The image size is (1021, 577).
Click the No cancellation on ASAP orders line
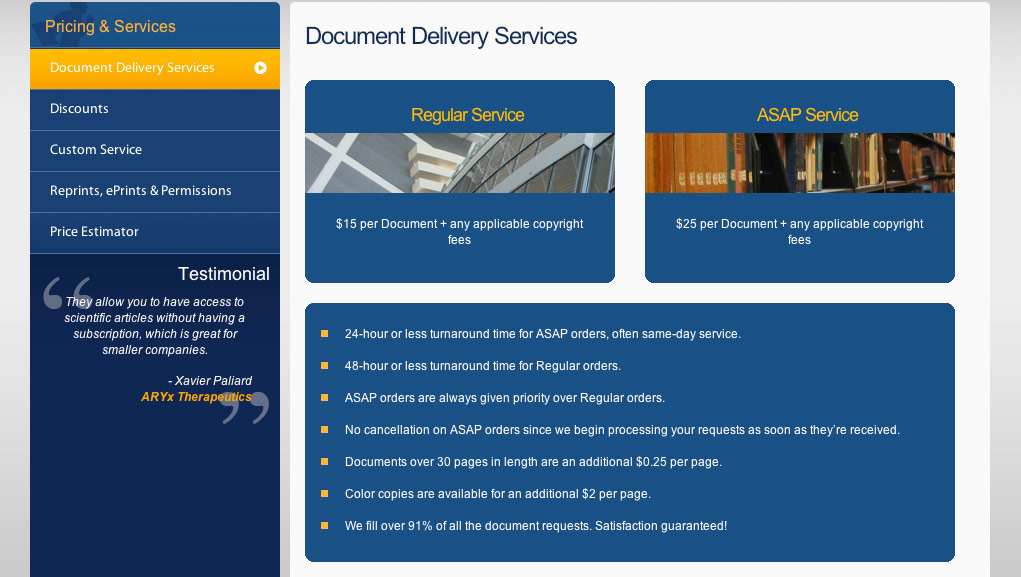[x=622, y=430]
